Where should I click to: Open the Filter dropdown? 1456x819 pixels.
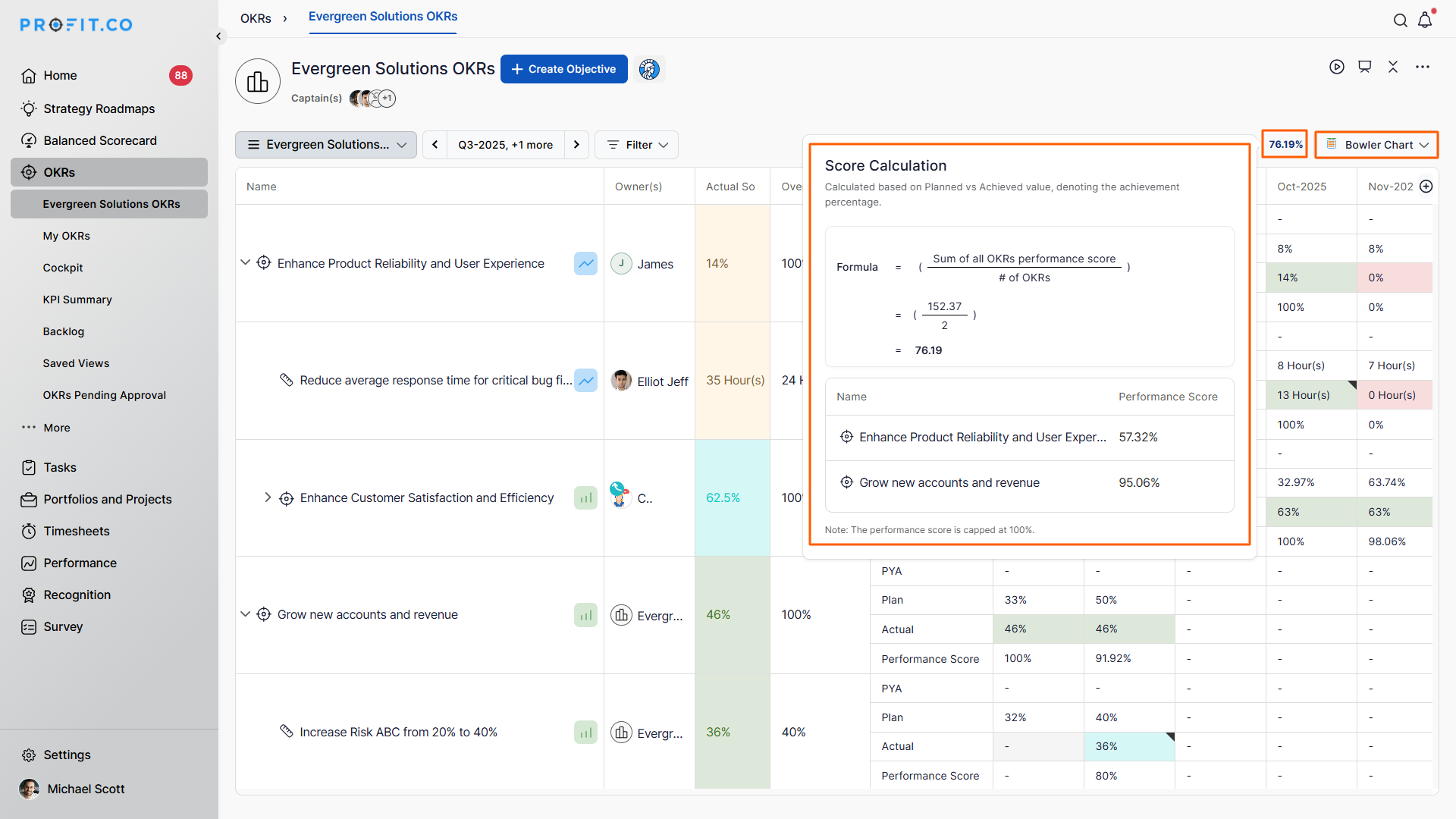tap(637, 145)
